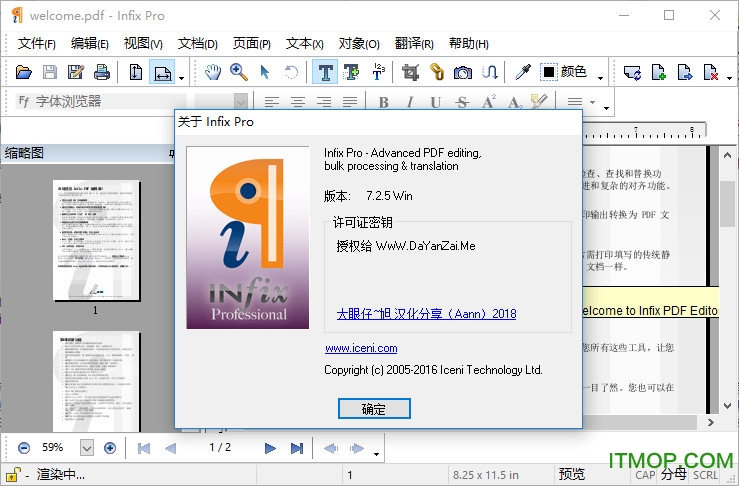
Task: Open the 编辑(E) menu
Action: 90,44
